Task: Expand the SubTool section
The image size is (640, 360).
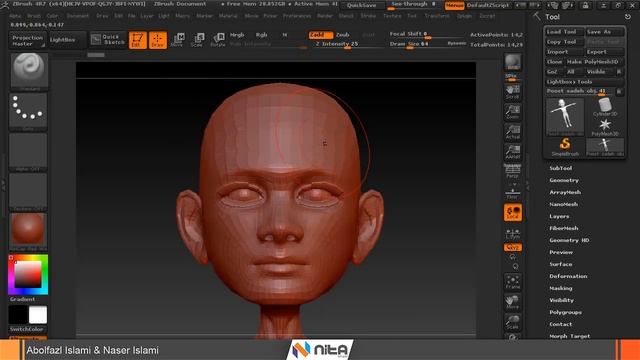Action: [560, 168]
